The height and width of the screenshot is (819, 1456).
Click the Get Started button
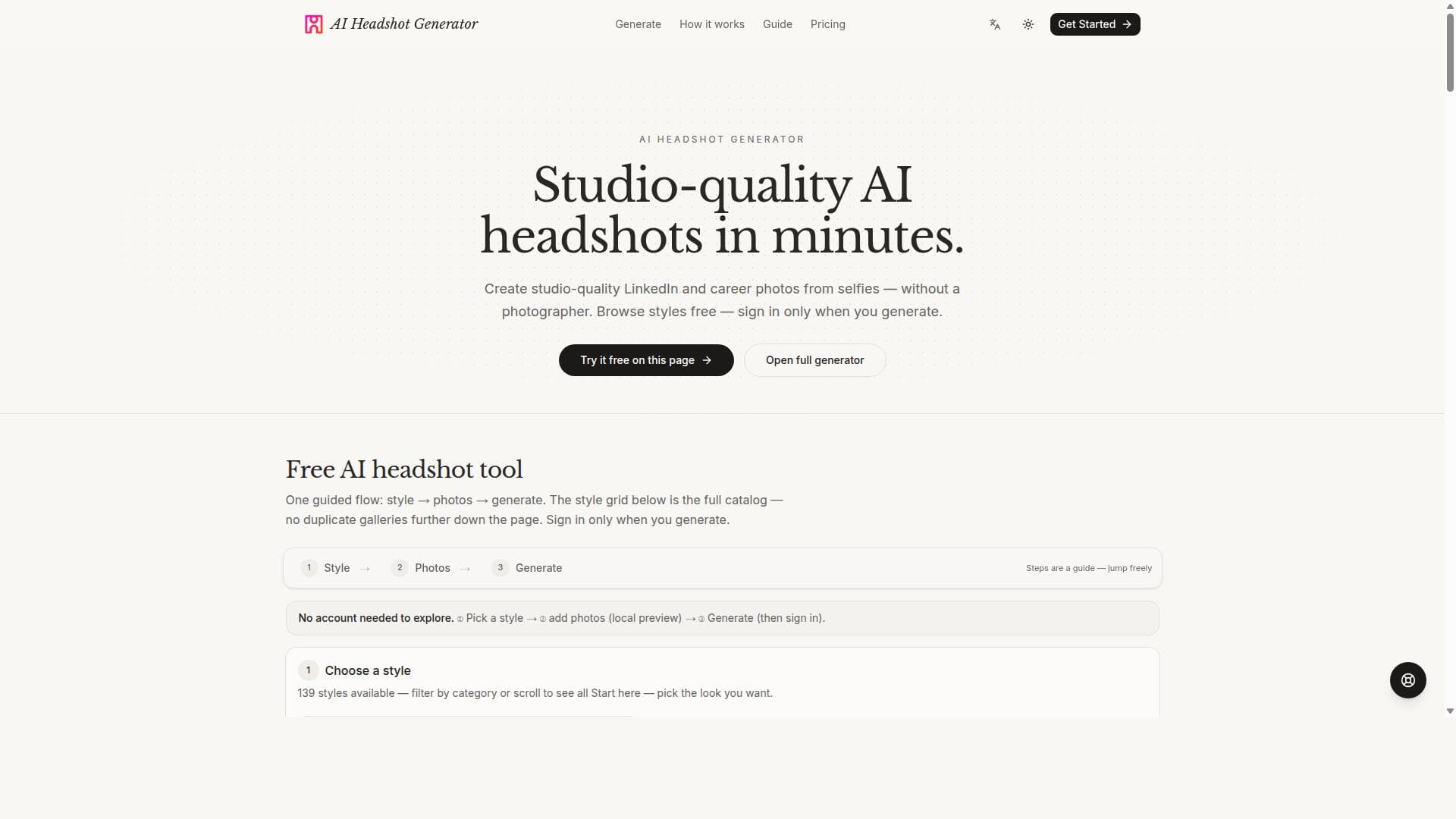click(1095, 24)
